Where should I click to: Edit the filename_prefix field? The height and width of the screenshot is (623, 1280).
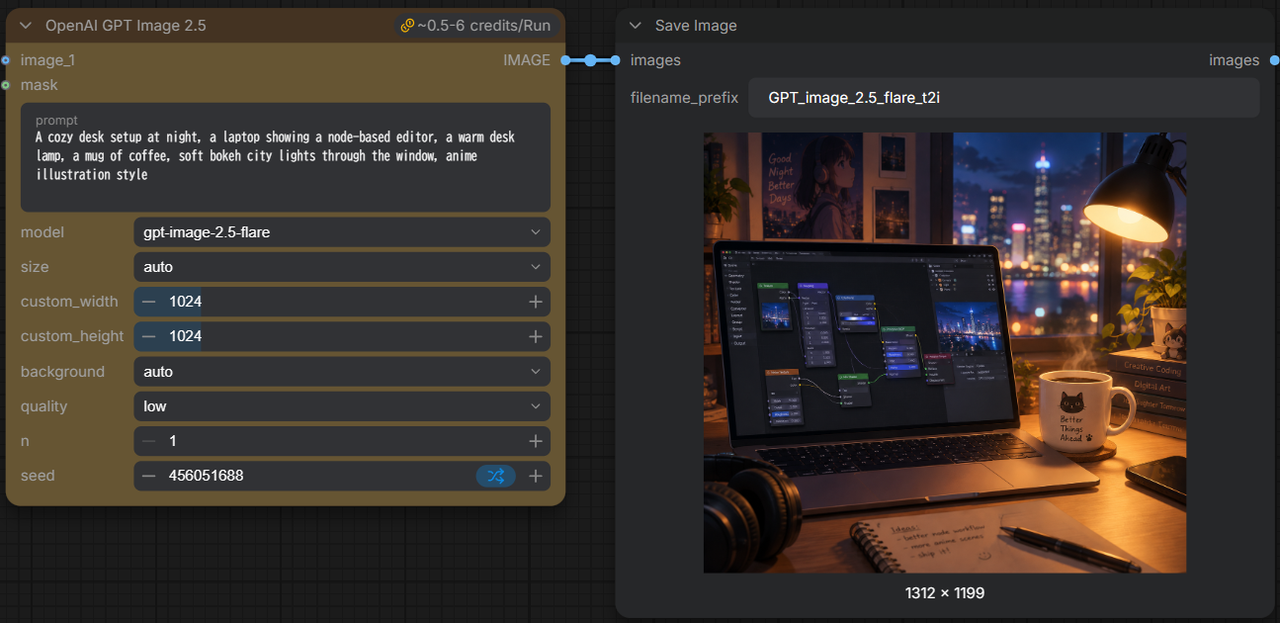coord(1004,98)
